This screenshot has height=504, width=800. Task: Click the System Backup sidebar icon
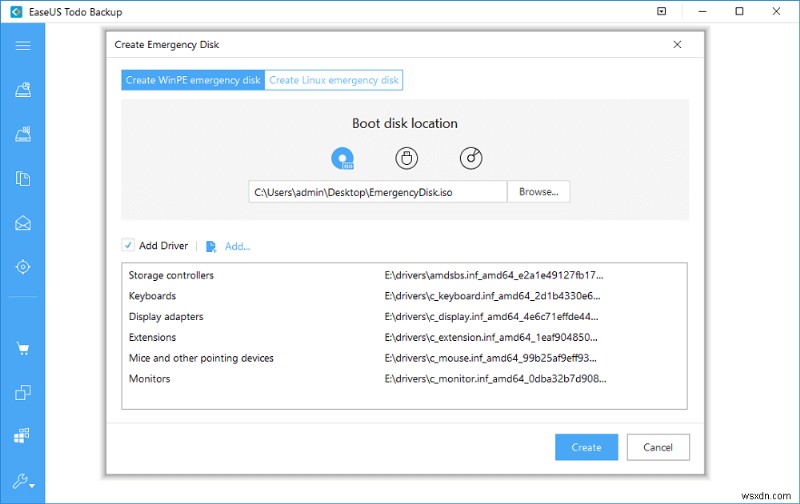click(23, 134)
